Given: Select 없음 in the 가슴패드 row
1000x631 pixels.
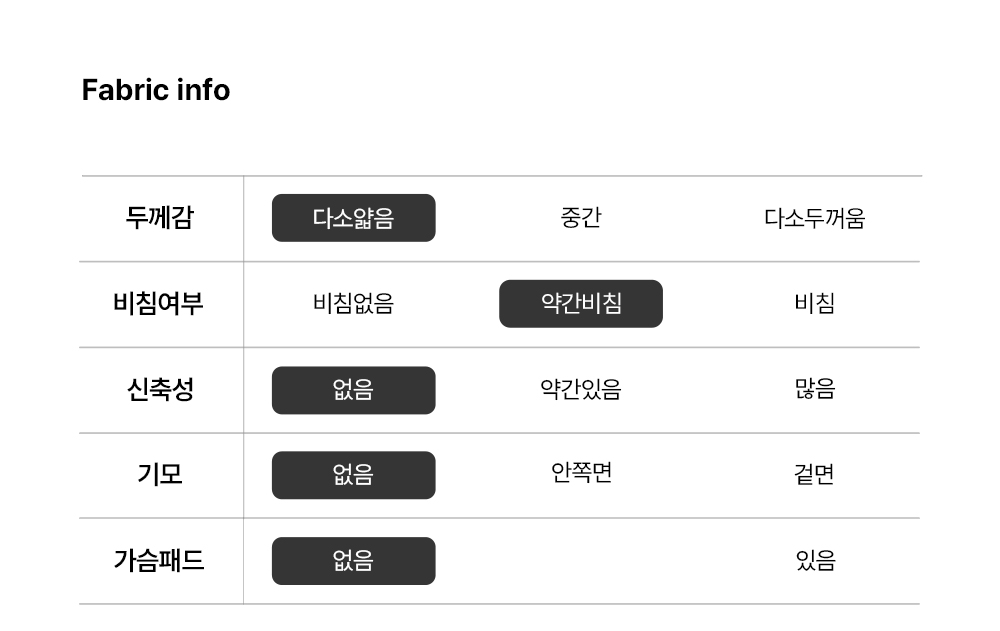Looking at the screenshot, I should 353,561.
